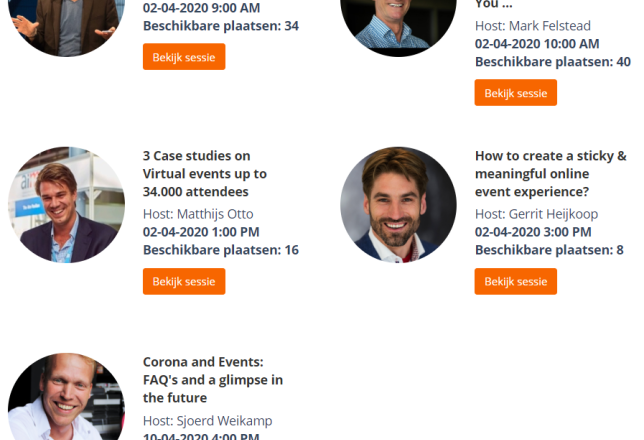Click Sjoerd Weikamp's circular profile photo

coord(67,397)
